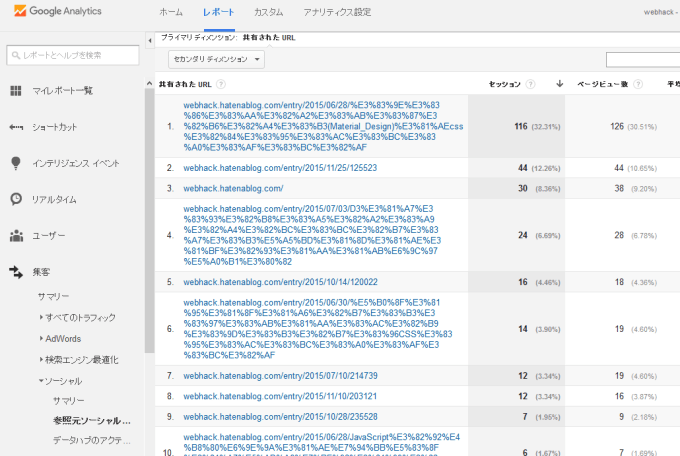This screenshot has width=680, height=456.
Task: Click the search magnifier icon in sidebar
Action: pyautogui.click(x=15, y=53)
